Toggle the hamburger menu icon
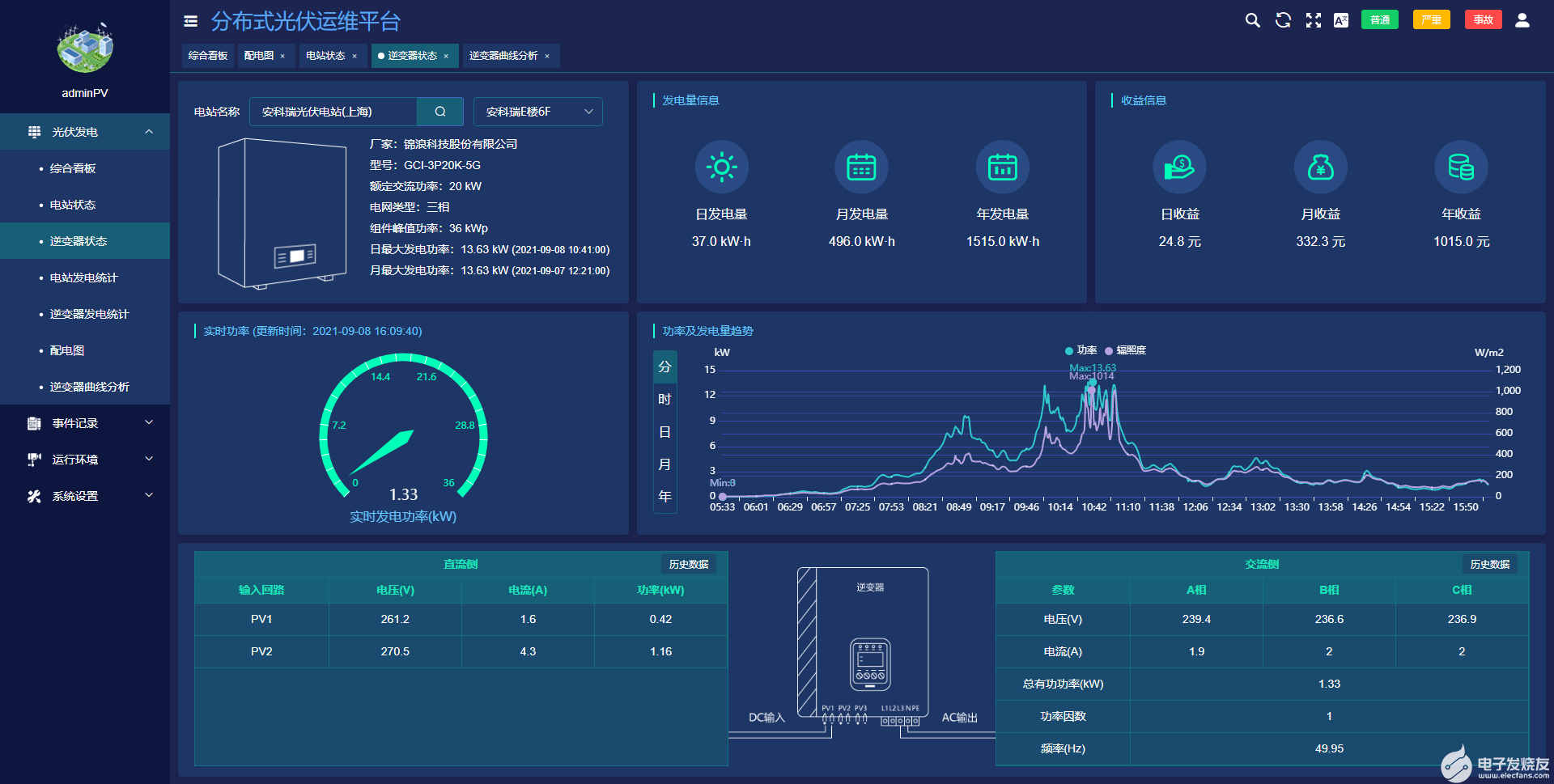Image resolution: width=1554 pixels, height=784 pixels. [x=191, y=21]
